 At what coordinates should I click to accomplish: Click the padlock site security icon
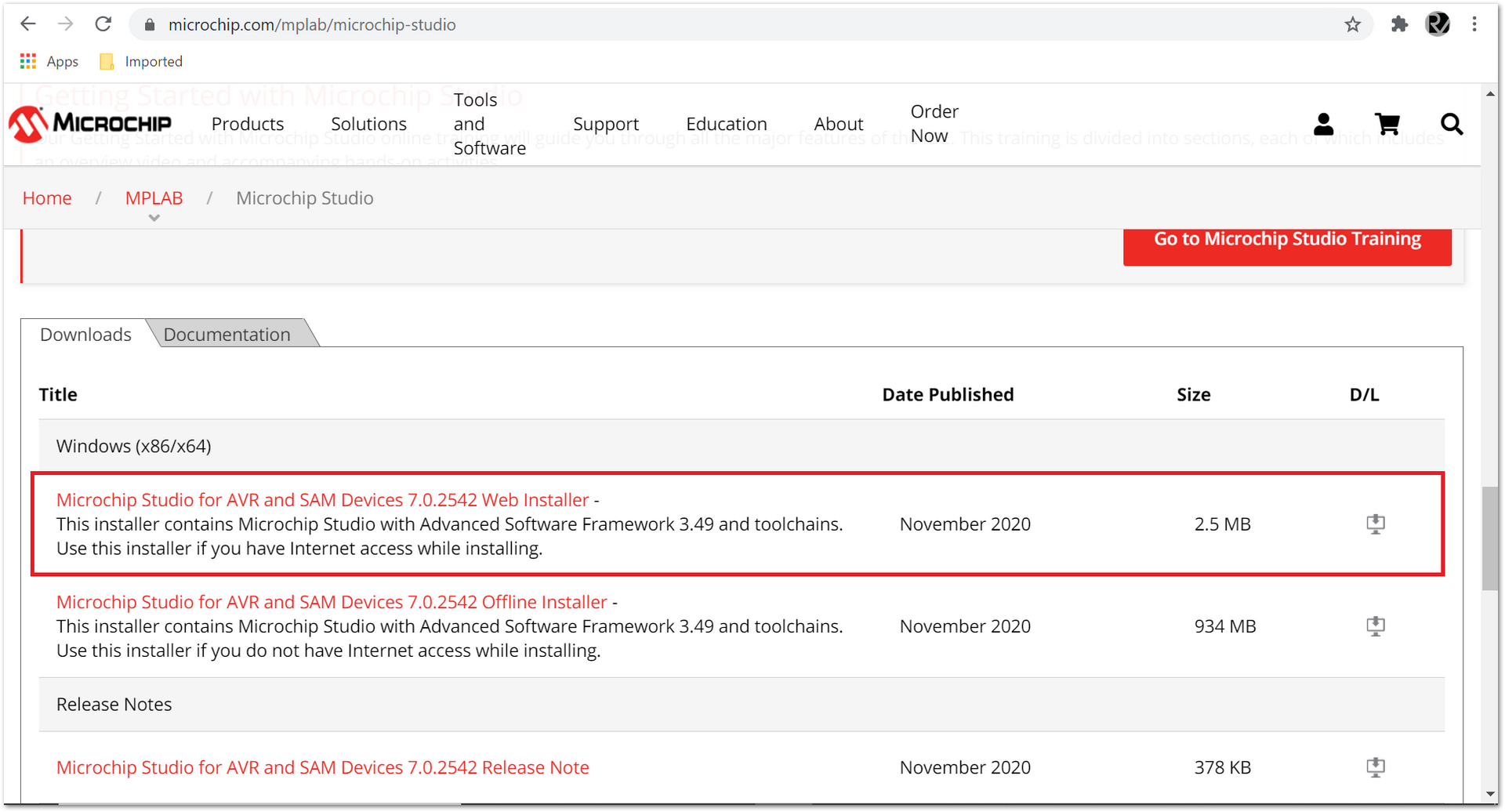tap(150, 25)
